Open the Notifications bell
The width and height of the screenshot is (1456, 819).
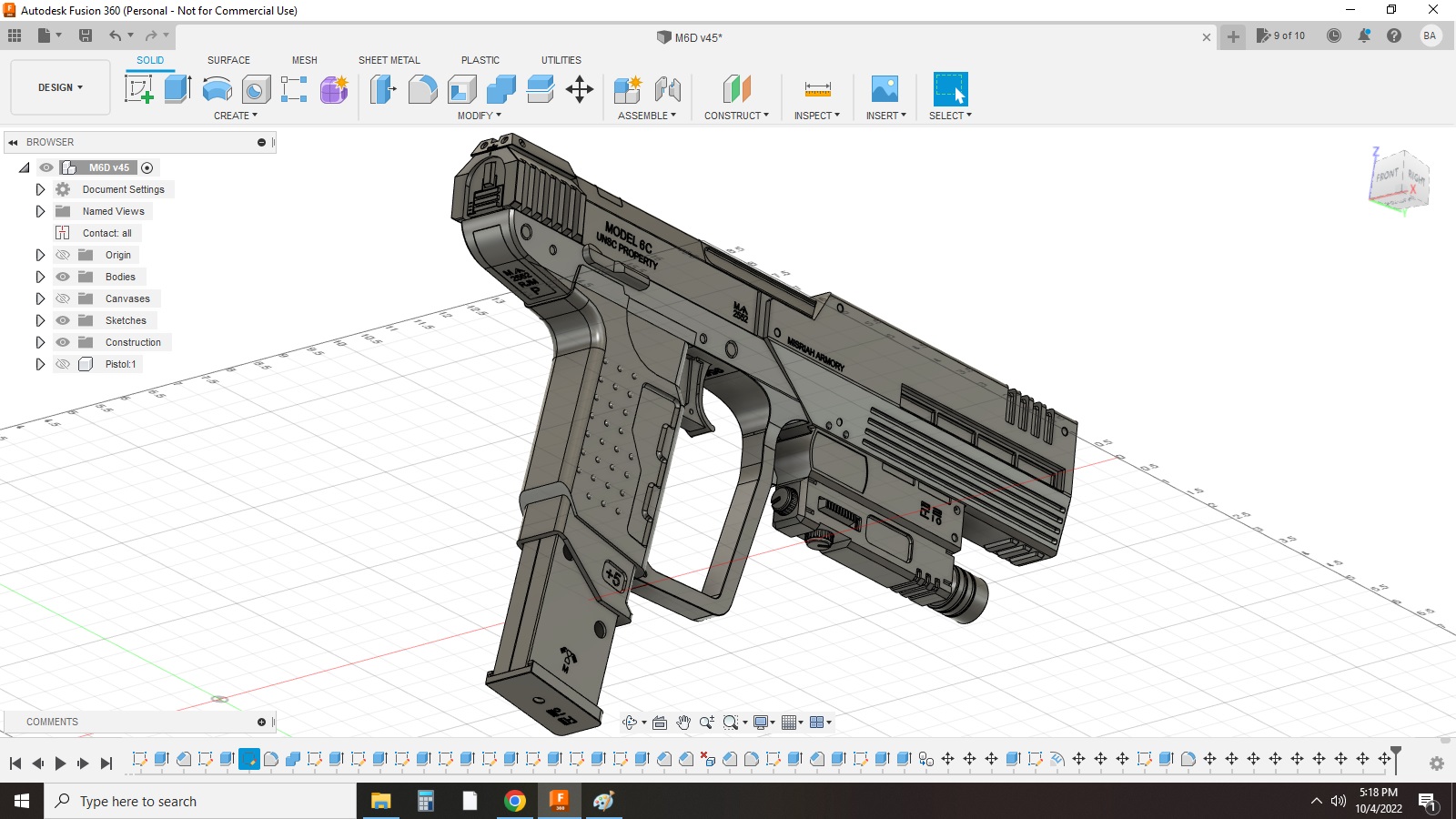(1364, 35)
